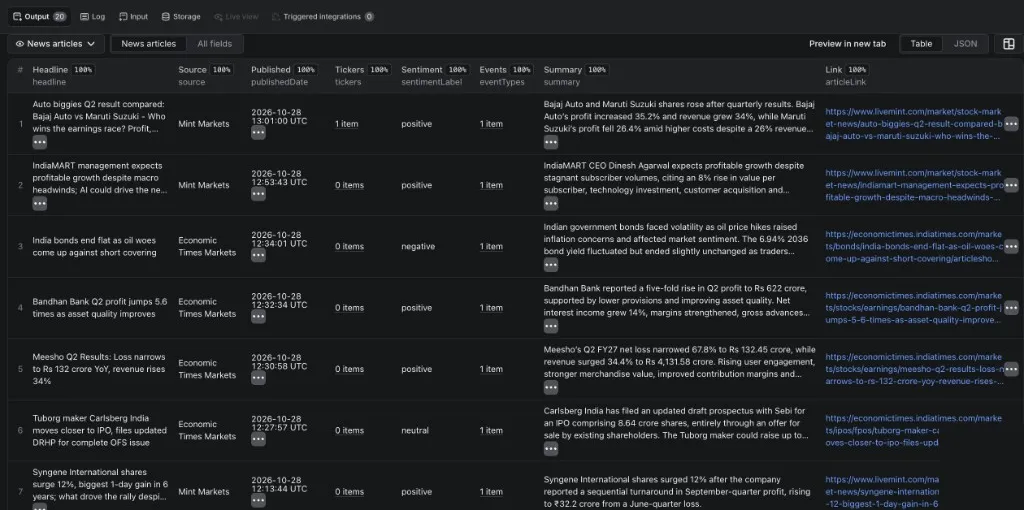1024x510 pixels.
Task: Open 1 item tickers in Auto biggies row
Action: tap(347, 124)
